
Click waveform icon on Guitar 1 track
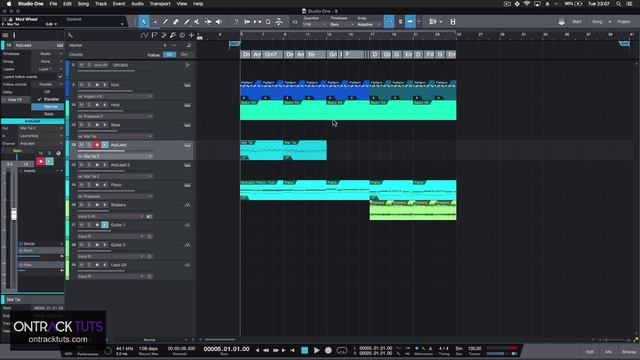pyautogui.click(x=187, y=225)
